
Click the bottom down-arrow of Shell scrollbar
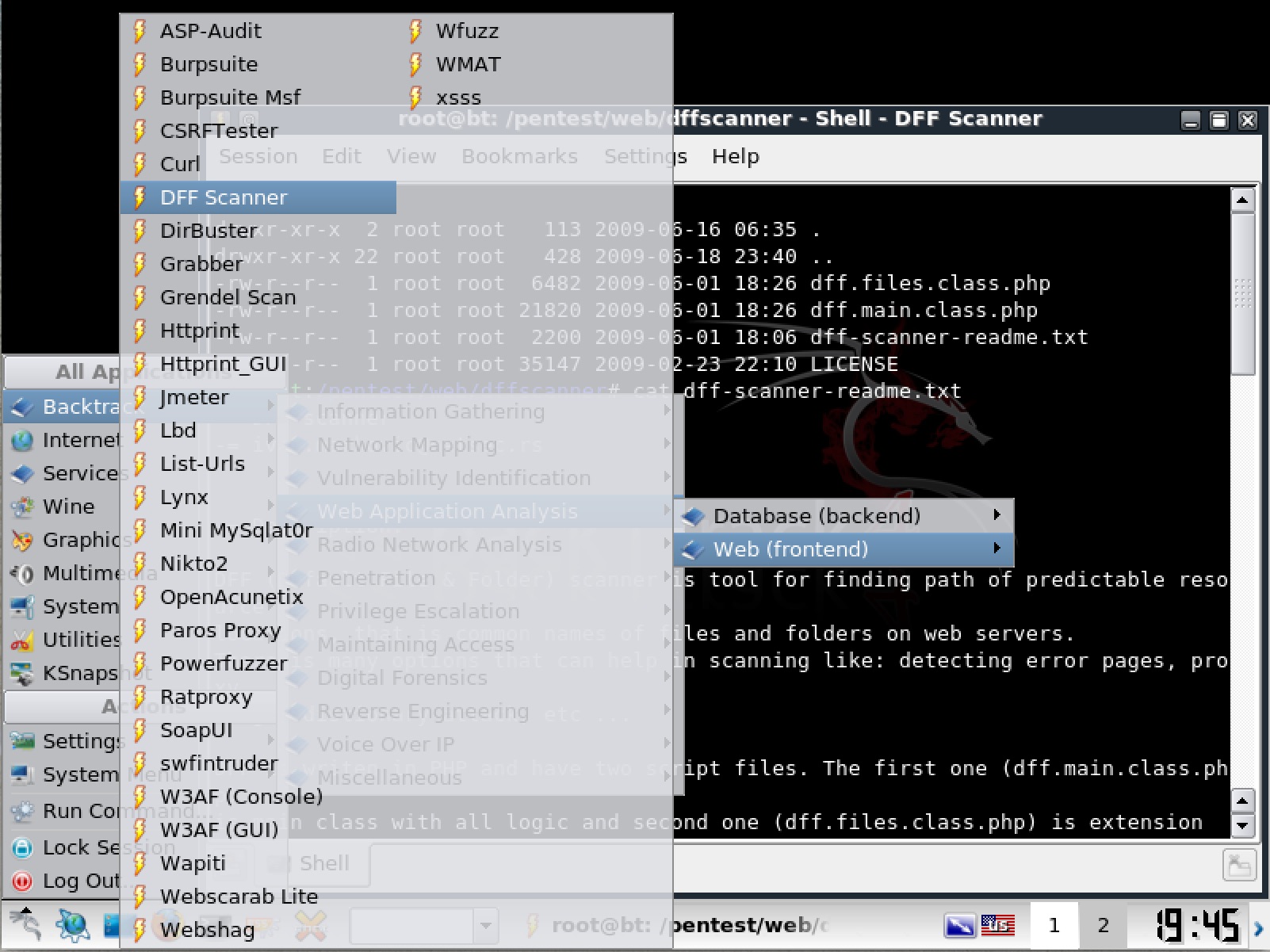point(1242,825)
